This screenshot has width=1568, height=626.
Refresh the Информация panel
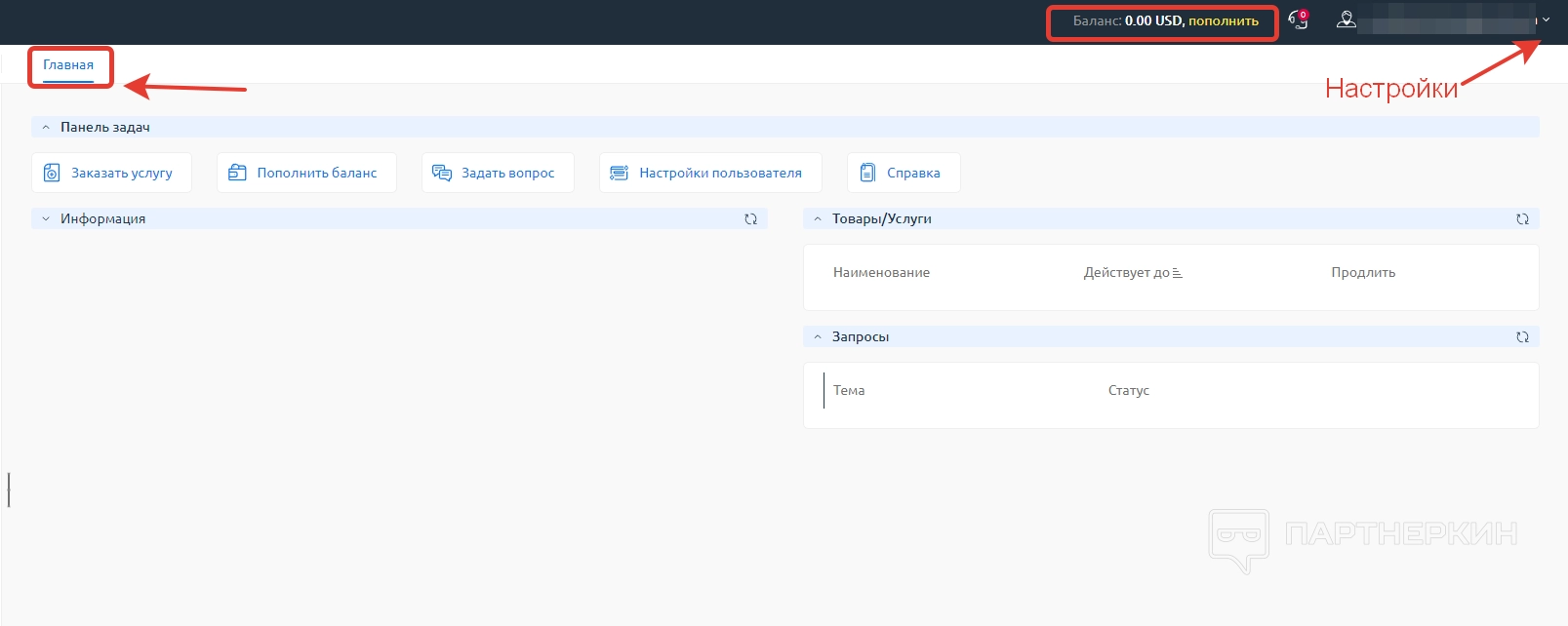coord(750,219)
